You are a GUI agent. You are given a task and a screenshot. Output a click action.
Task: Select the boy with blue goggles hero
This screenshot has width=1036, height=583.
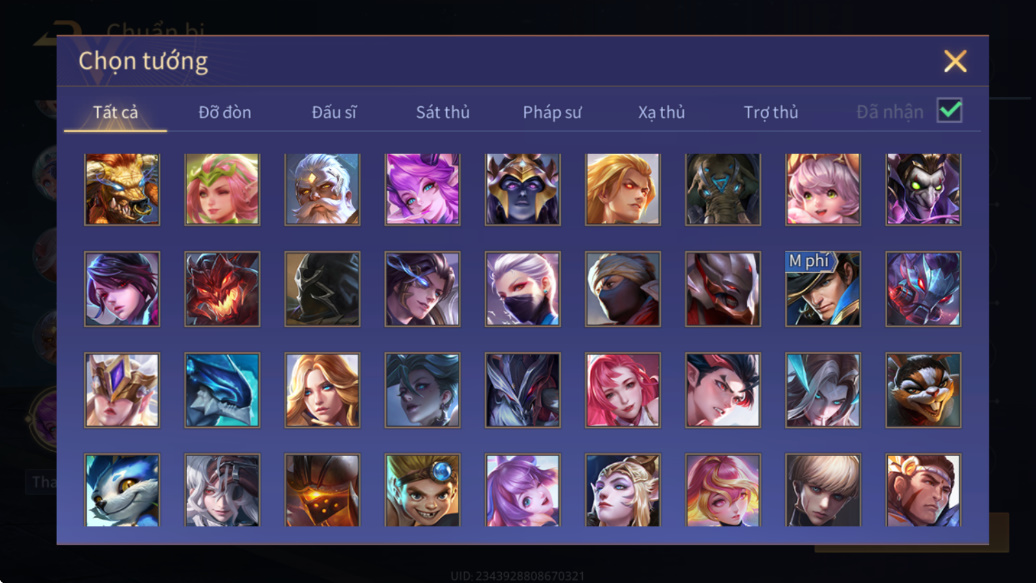click(422, 490)
